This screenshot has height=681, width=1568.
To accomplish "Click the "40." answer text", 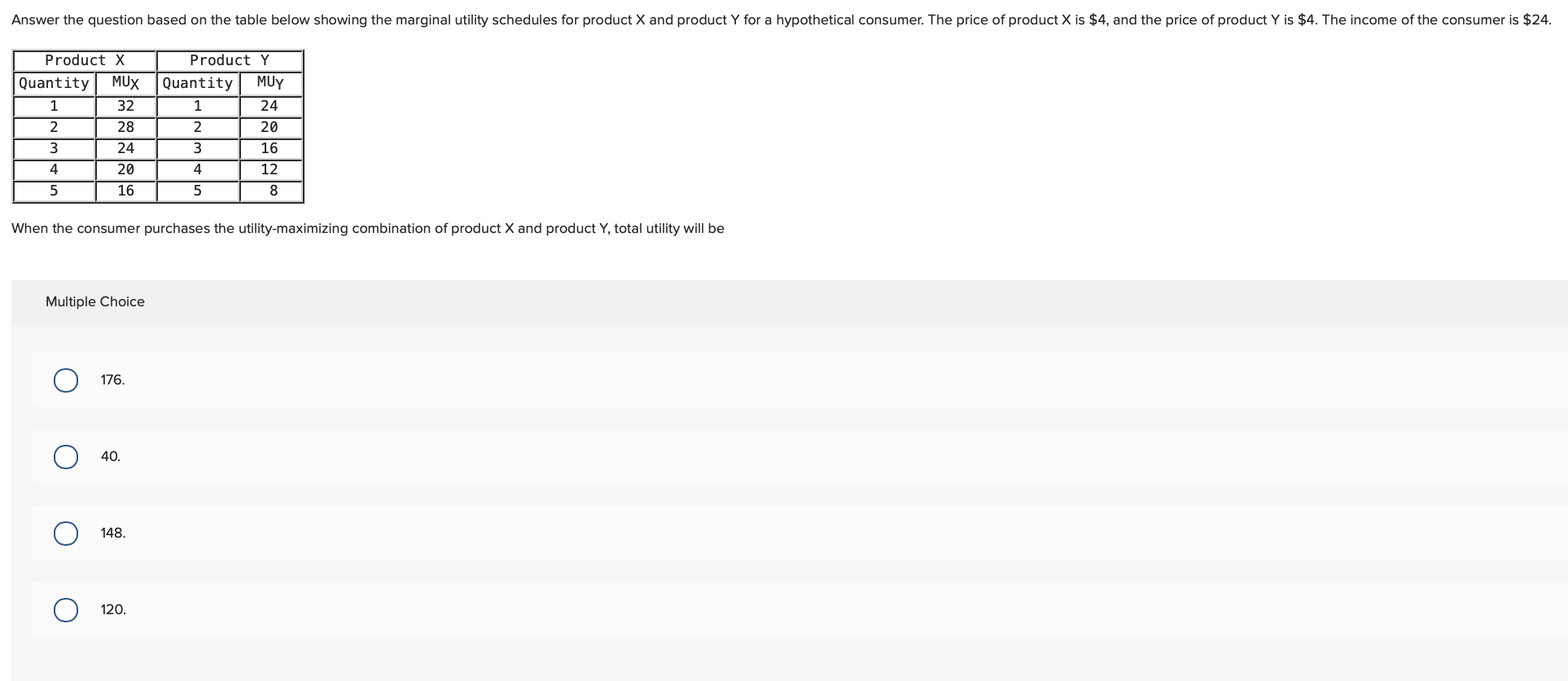I will 111,457.
